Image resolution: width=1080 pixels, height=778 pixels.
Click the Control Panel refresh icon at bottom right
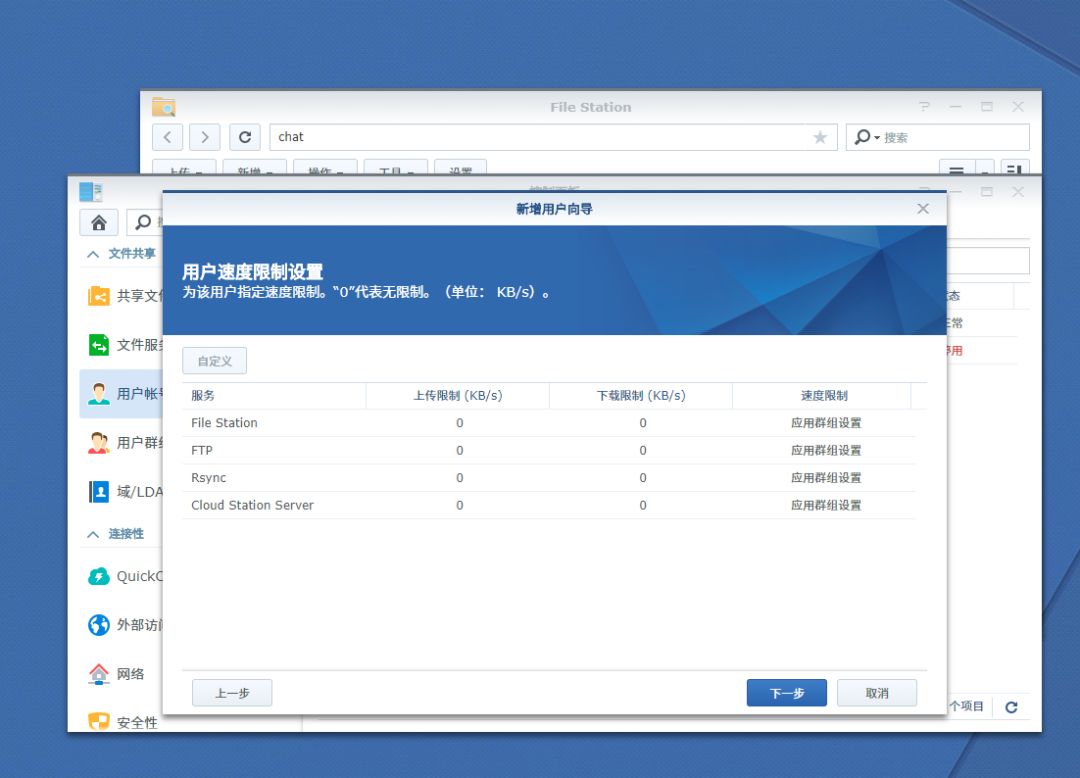(x=1011, y=707)
